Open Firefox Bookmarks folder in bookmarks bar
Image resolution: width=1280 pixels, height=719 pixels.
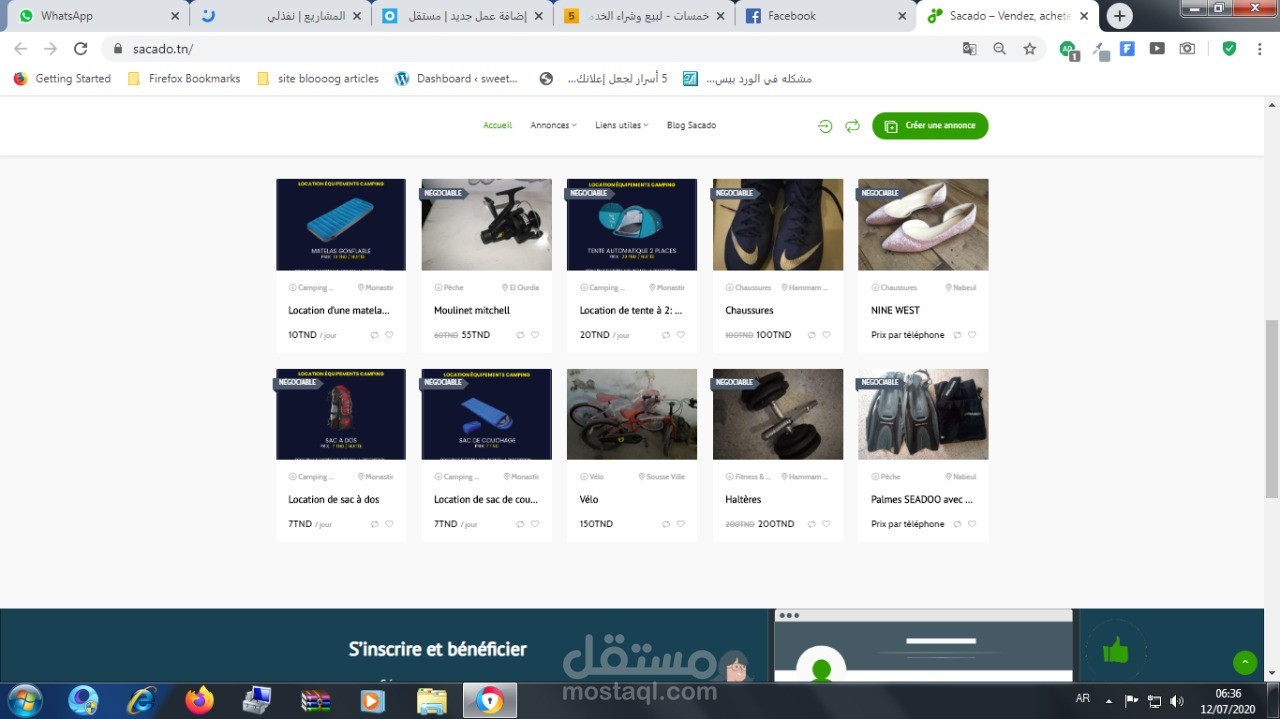point(184,78)
